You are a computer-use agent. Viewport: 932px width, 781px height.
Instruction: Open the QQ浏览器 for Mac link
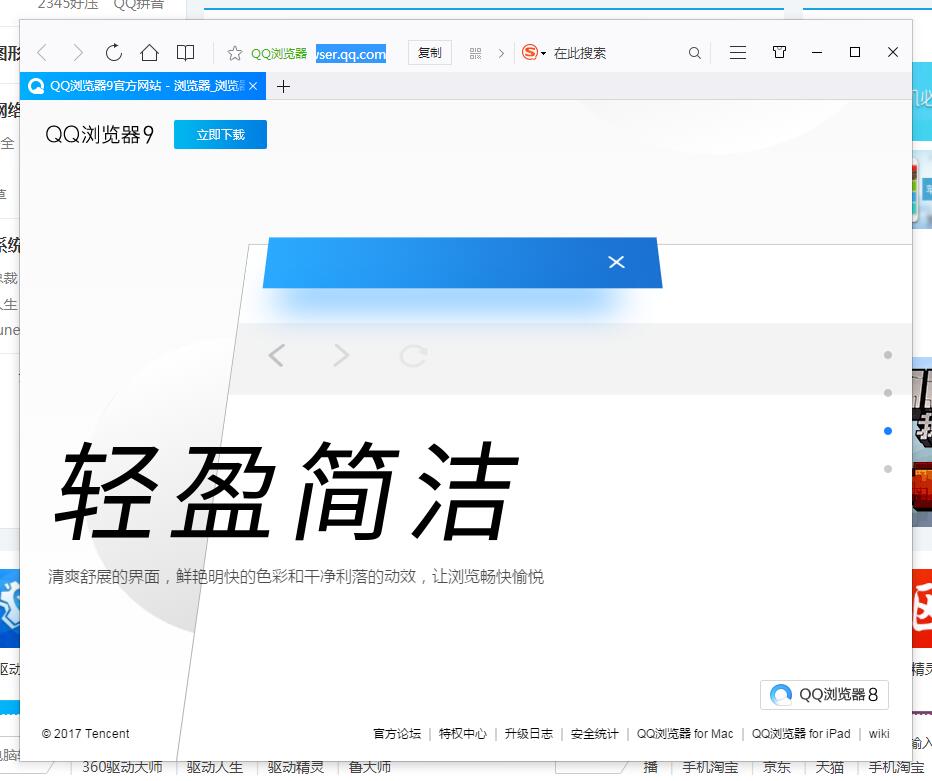(685, 733)
